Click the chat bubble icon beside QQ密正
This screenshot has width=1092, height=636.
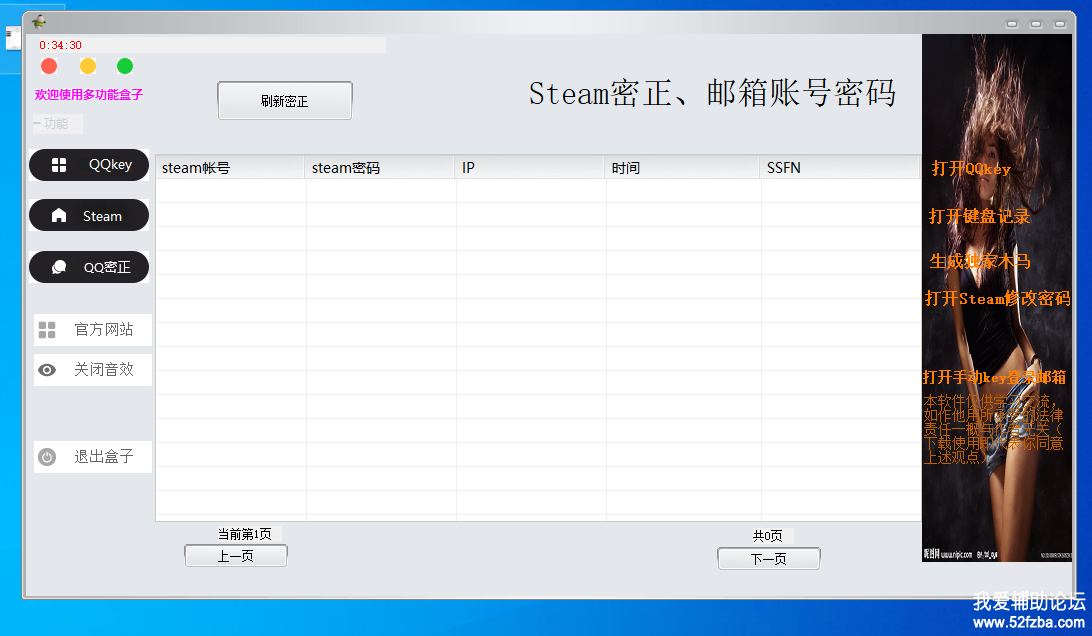59,267
